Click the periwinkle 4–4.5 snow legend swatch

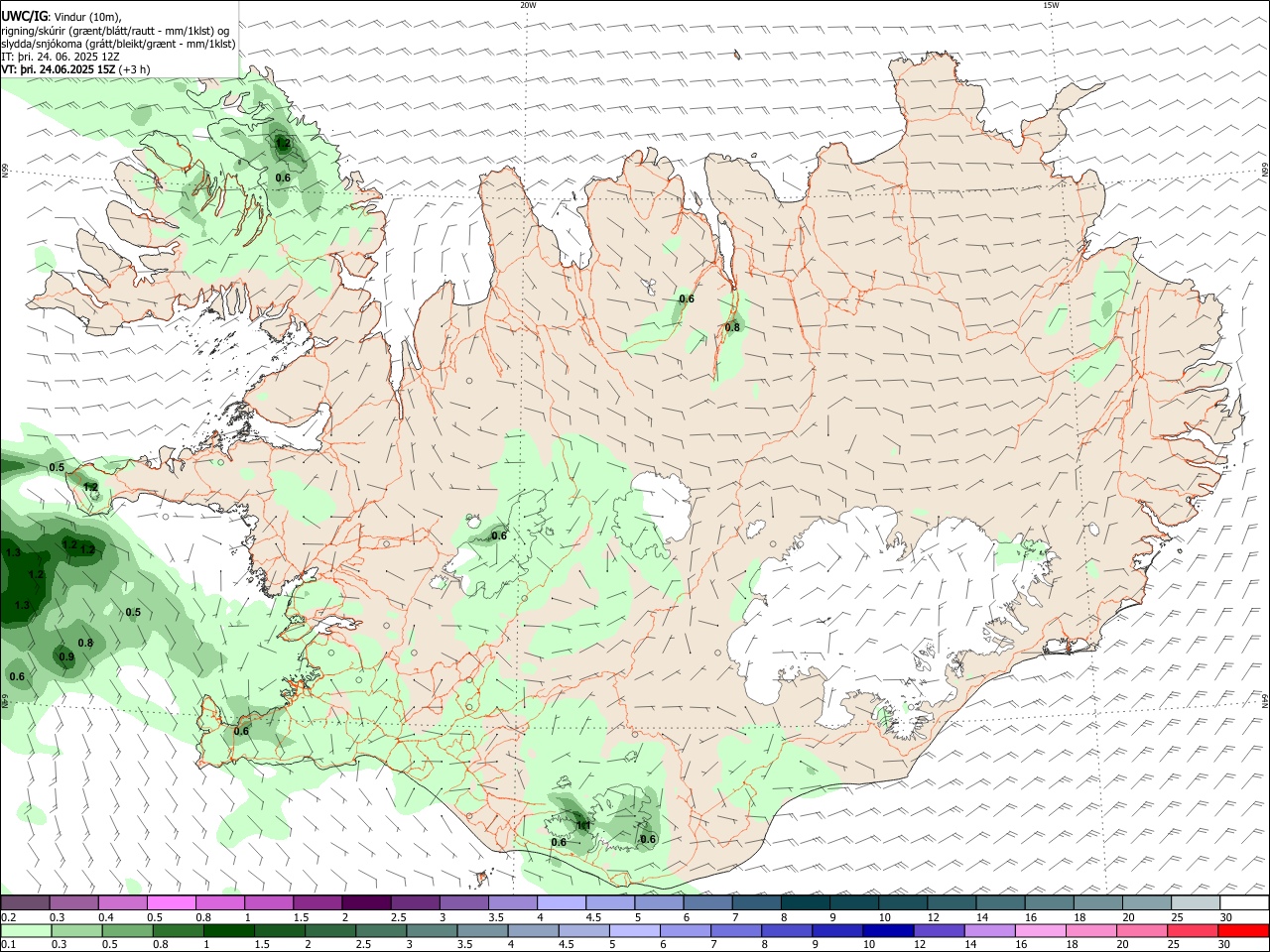[x=562, y=903]
